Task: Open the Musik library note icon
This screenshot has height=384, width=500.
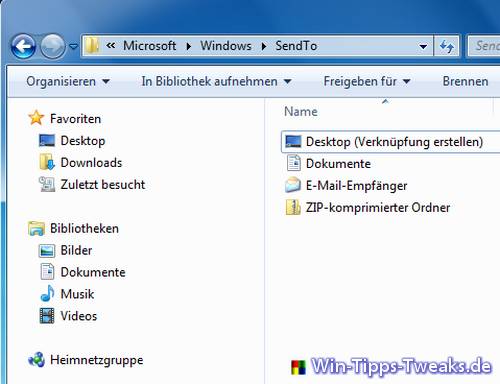Action: point(47,294)
